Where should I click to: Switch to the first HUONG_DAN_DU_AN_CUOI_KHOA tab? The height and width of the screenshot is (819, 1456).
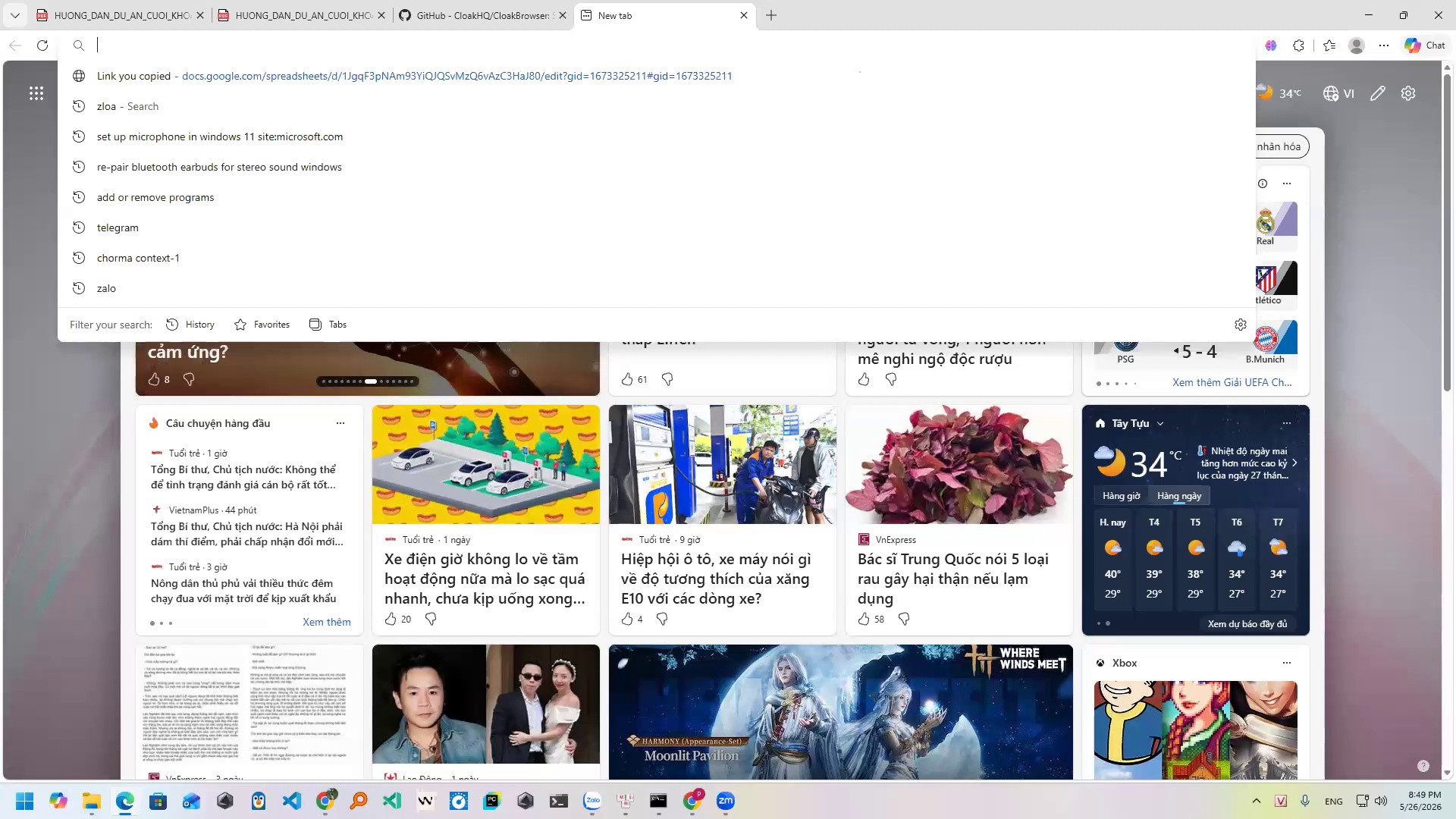tap(121, 15)
